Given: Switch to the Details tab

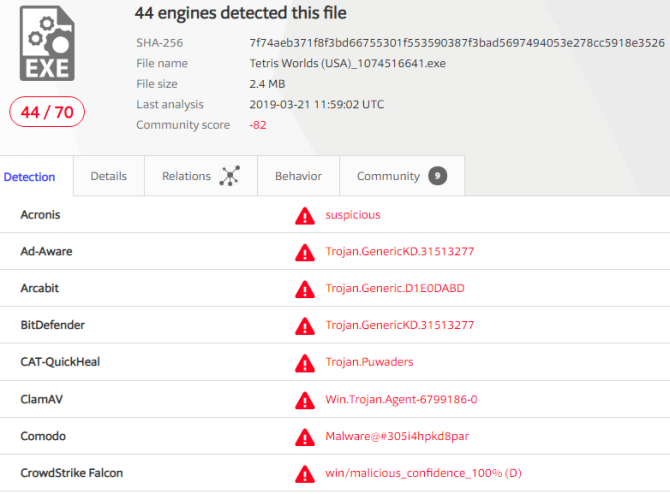Looking at the screenshot, I should (109, 176).
